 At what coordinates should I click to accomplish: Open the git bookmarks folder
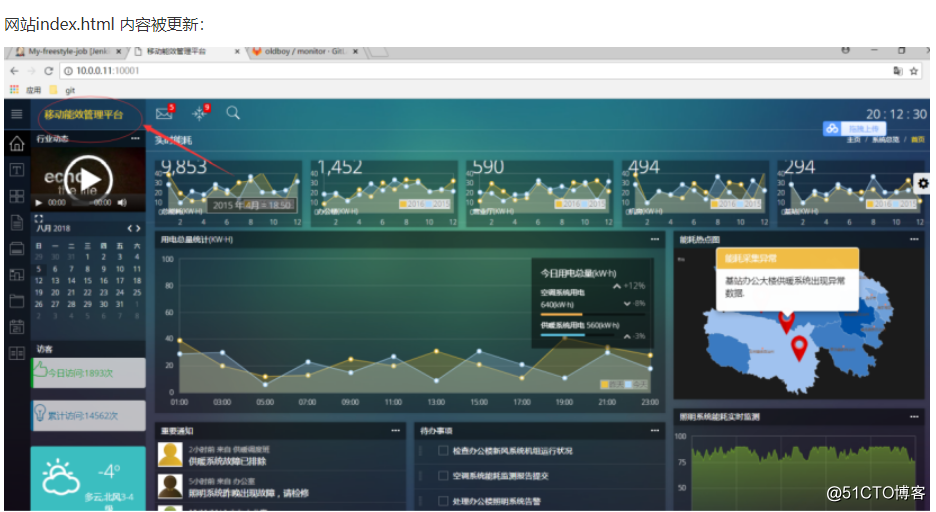pyautogui.click(x=63, y=90)
